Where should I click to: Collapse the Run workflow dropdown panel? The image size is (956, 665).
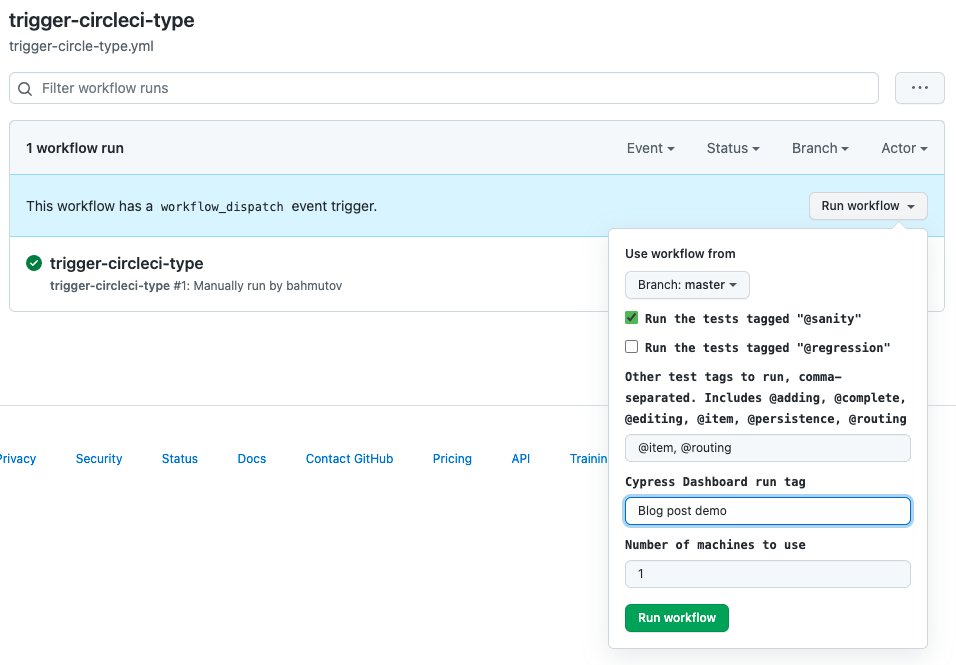coord(867,205)
